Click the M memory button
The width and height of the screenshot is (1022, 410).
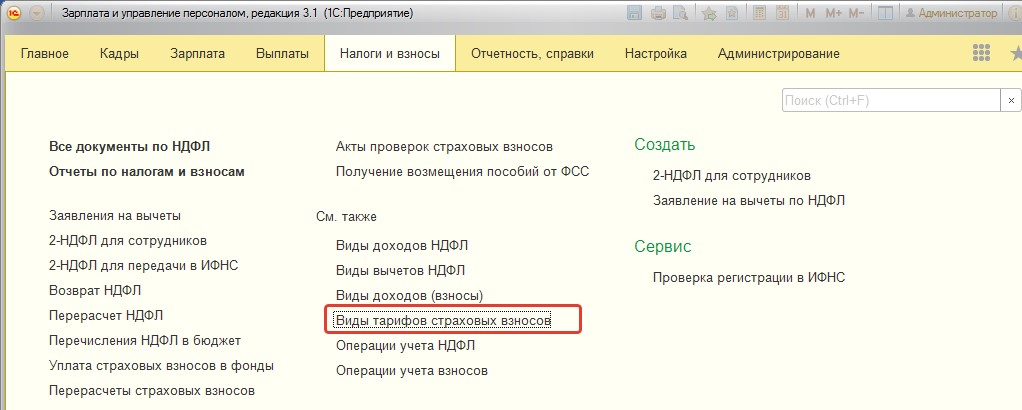[811, 13]
